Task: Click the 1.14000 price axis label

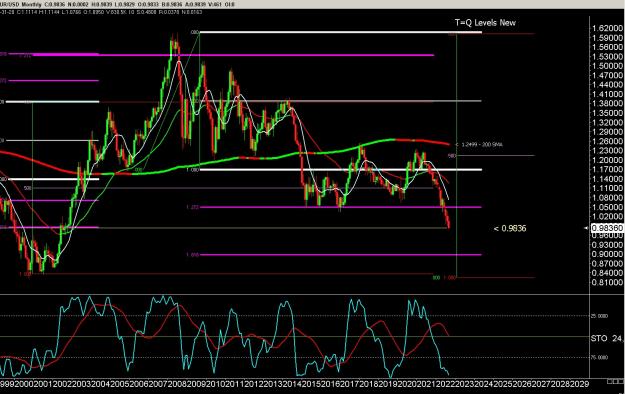Action: (x=607, y=179)
